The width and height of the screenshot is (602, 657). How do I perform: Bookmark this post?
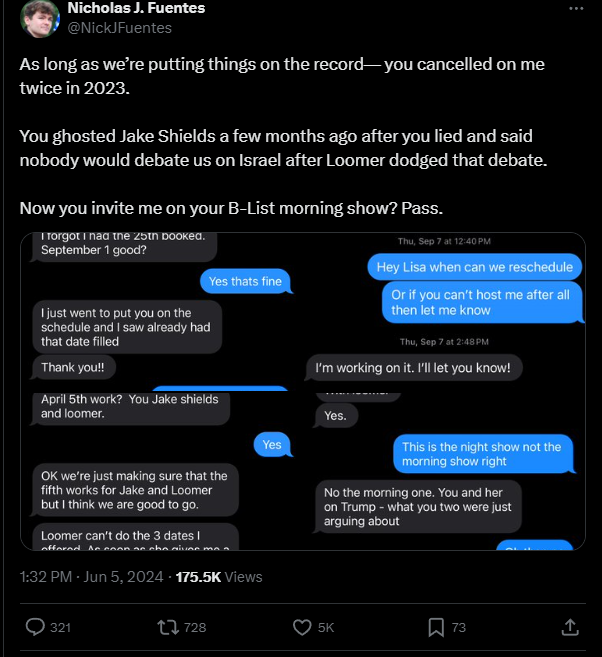(436, 627)
